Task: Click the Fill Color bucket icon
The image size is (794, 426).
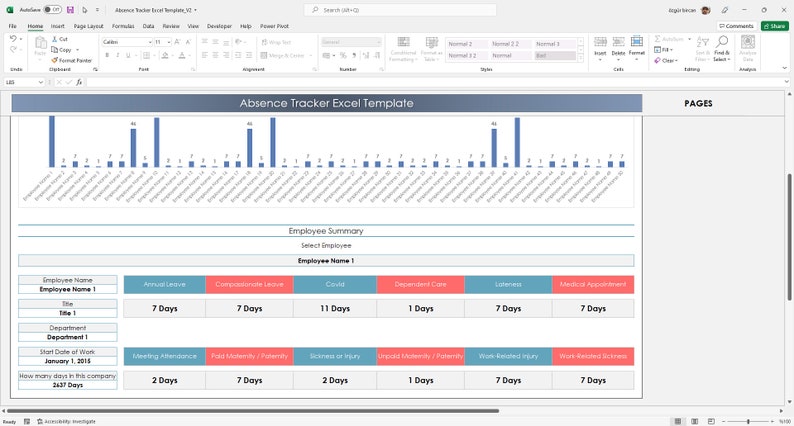Action: click(165, 55)
